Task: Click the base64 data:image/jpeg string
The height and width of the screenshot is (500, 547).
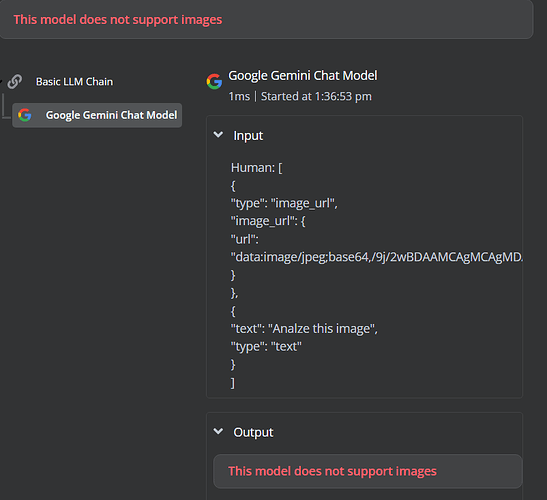Action: coord(376,257)
